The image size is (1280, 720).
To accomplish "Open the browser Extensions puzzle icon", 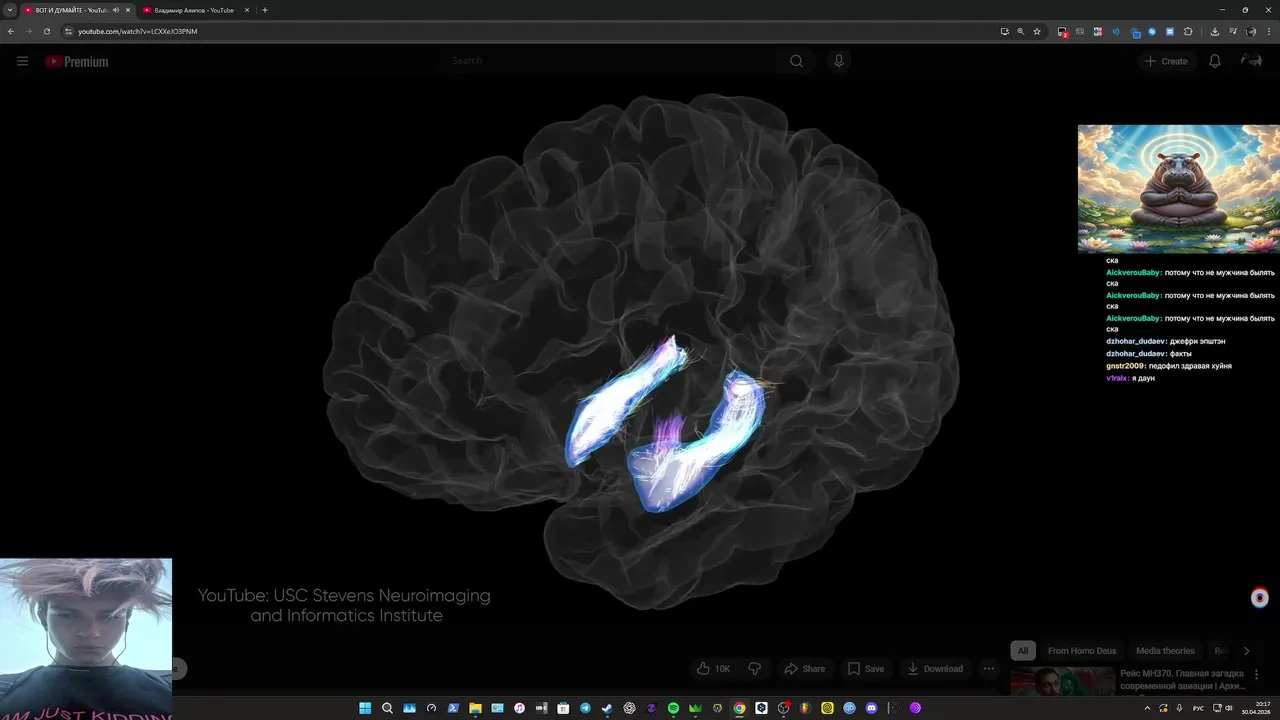I will click(1188, 31).
